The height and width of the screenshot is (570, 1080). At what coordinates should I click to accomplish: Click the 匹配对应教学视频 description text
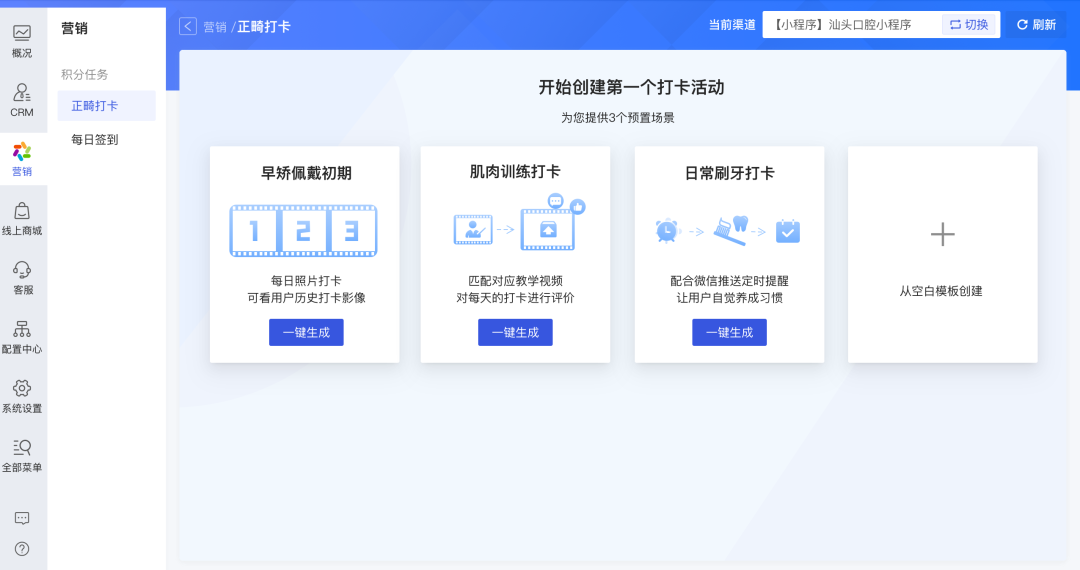tap(515, 281)
